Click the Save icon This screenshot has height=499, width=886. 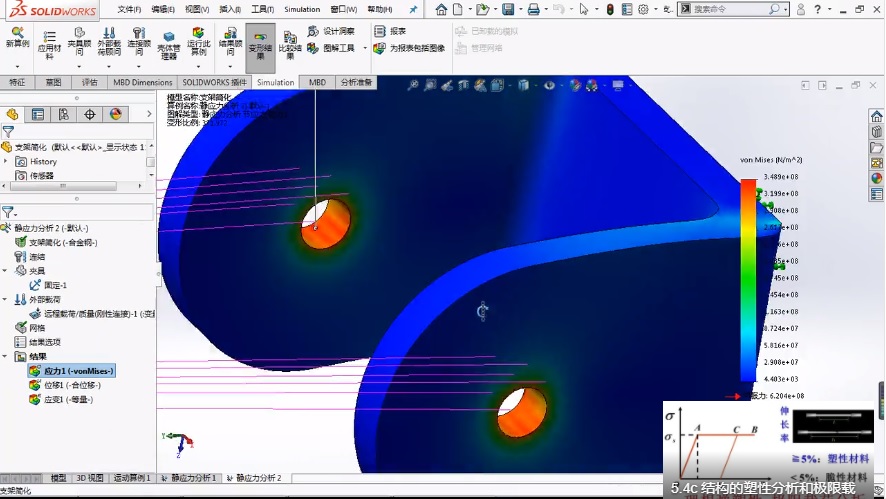pos(508,9)
